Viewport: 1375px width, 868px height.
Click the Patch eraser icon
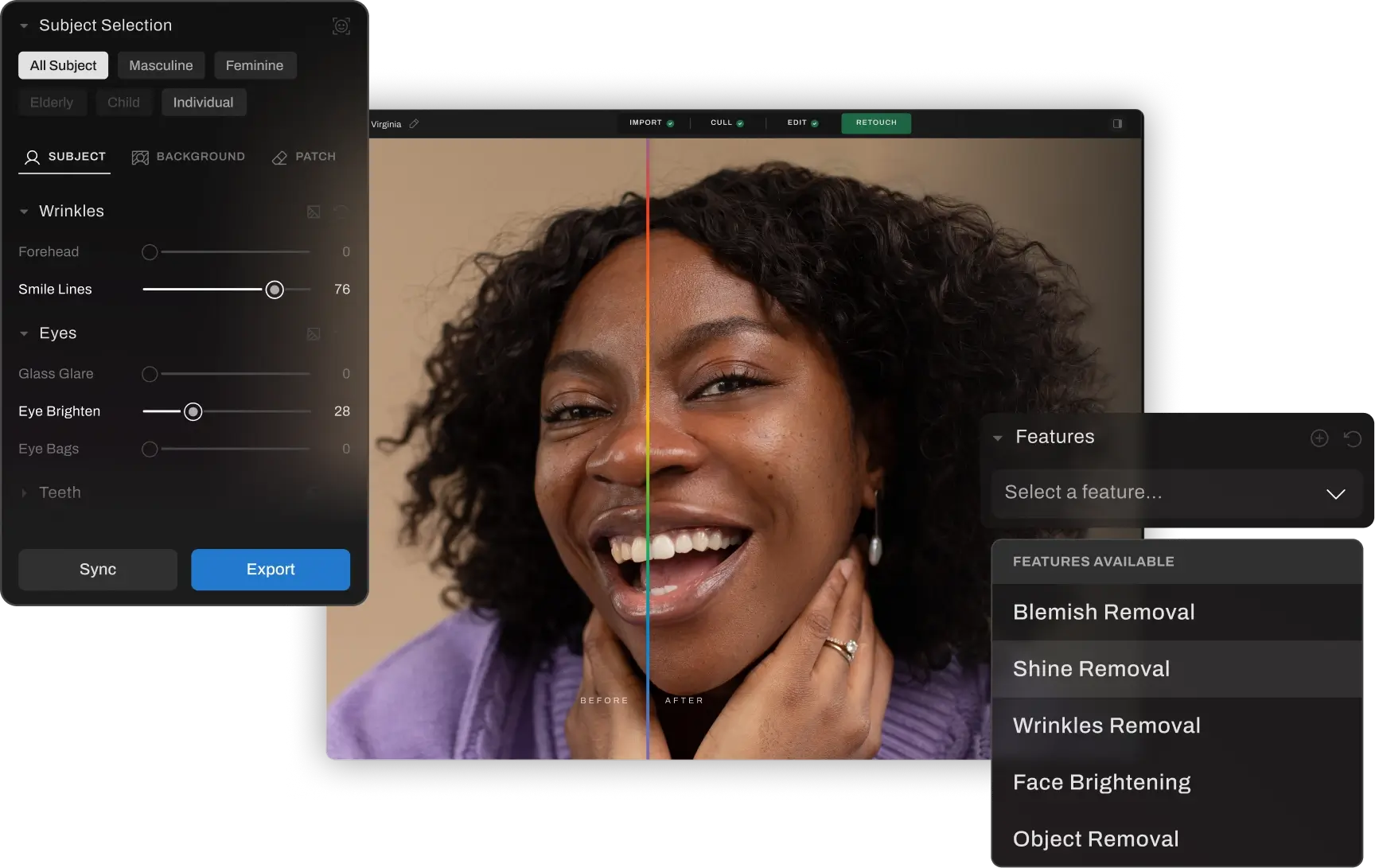[x=279, y=158]
